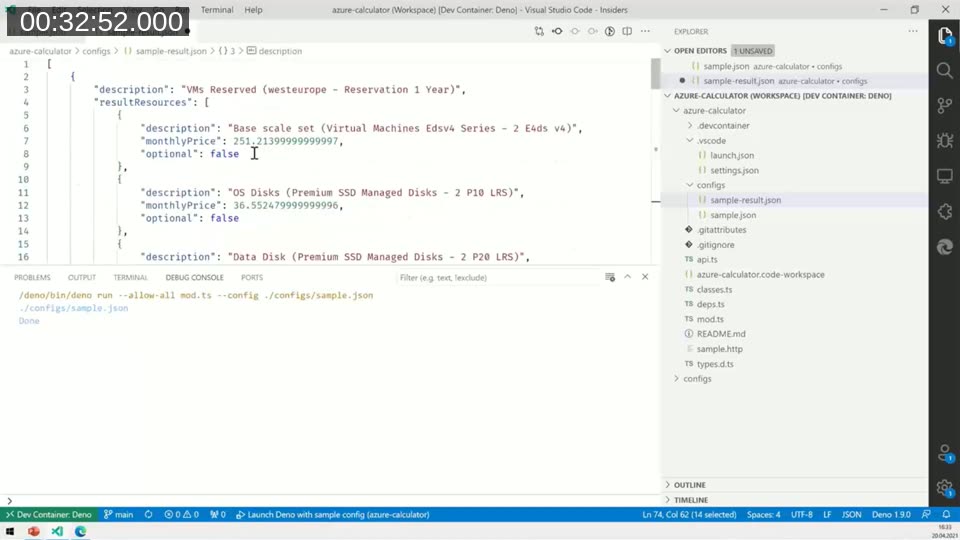The height and width of the screenshot is (540, 960).
Task: Click the compare changes editor icon
Action: point(539,31)
